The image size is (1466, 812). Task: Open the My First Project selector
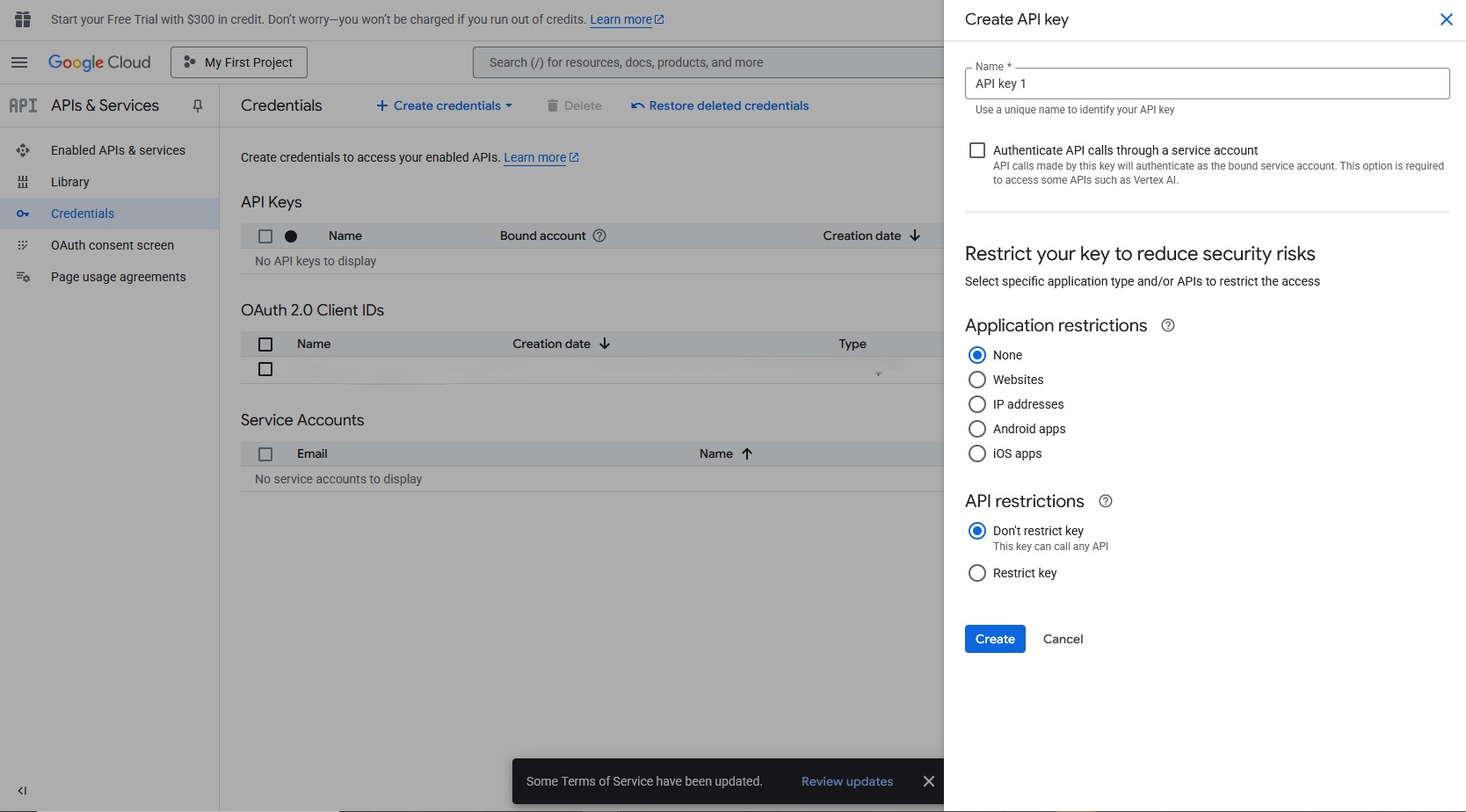[239, 62]
